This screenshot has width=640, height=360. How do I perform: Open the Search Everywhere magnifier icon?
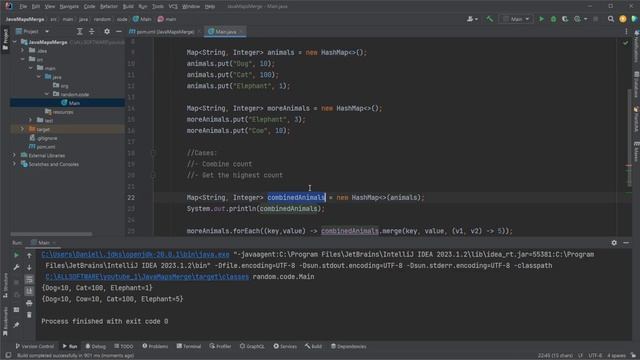611,19
